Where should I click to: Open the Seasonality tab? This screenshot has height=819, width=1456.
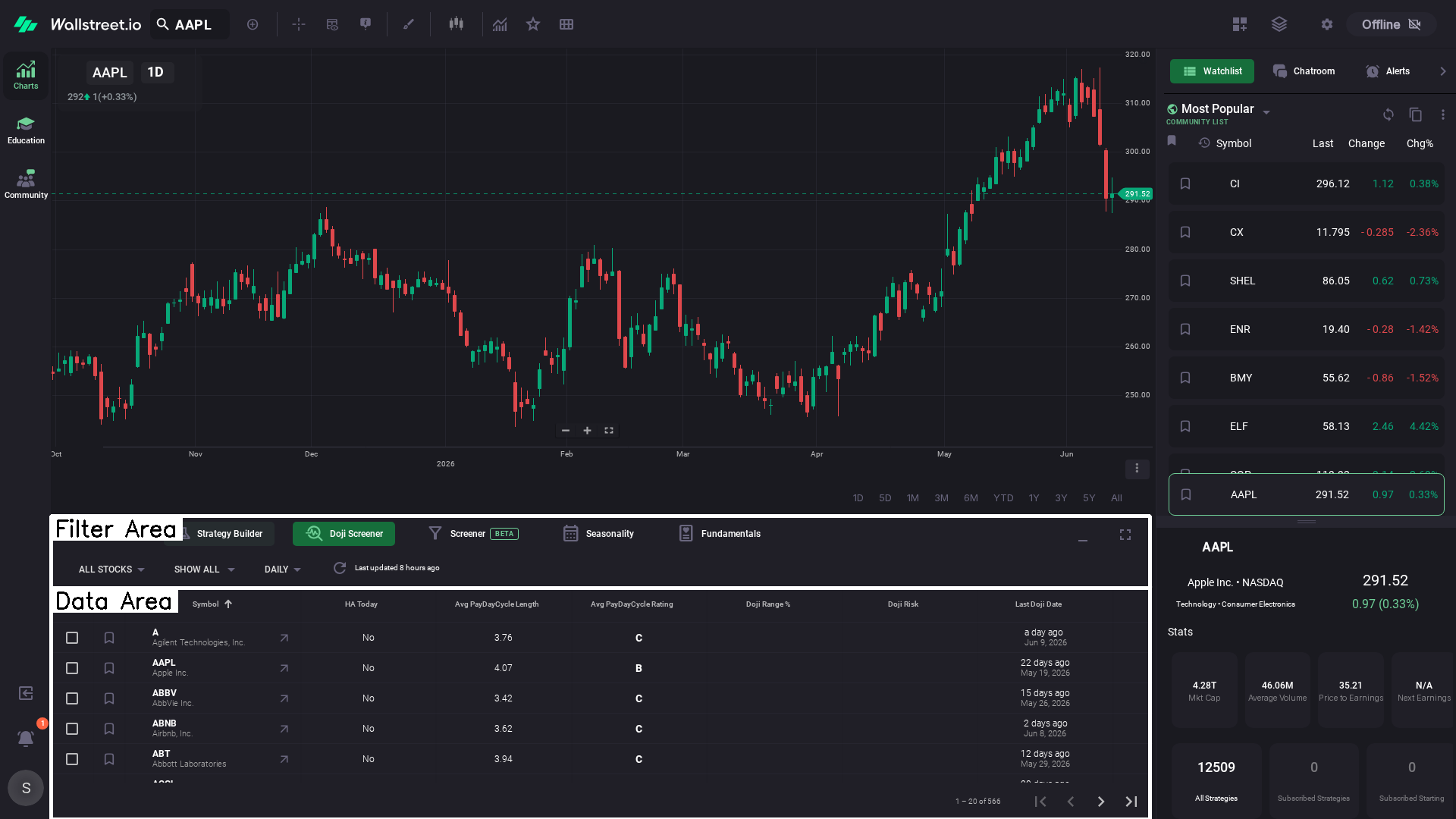tap(599, 534)
